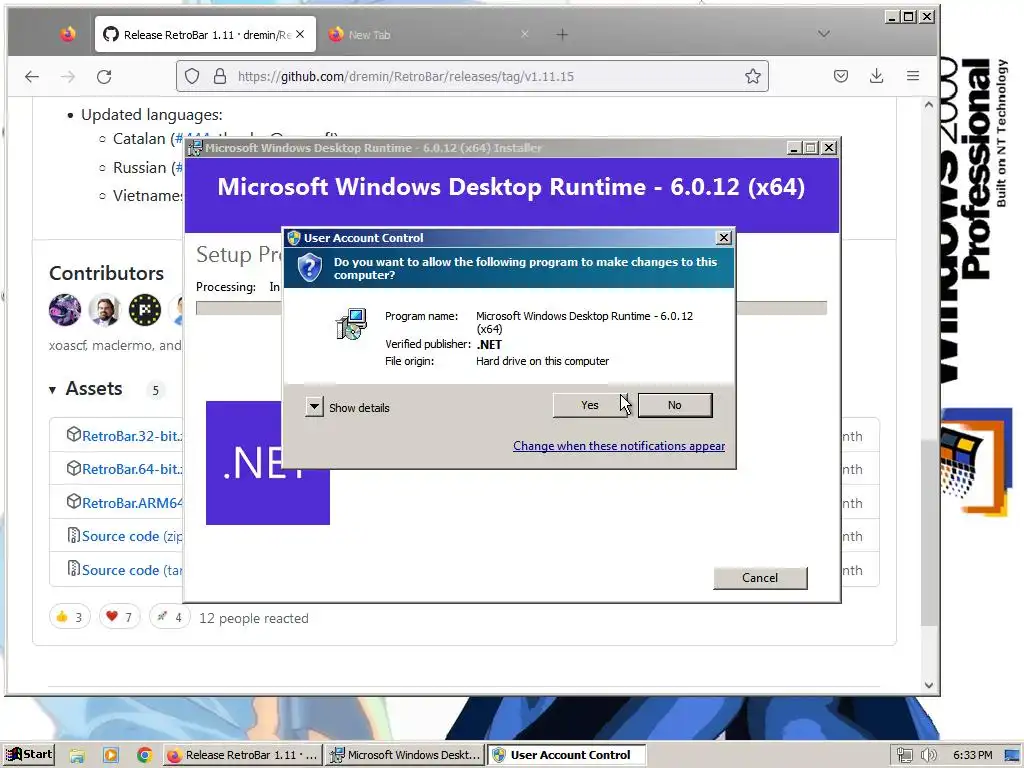This screenshot has height=768, width=1024.
Task: Collapse the Assets section triangle
Action: tap(52, 390)
